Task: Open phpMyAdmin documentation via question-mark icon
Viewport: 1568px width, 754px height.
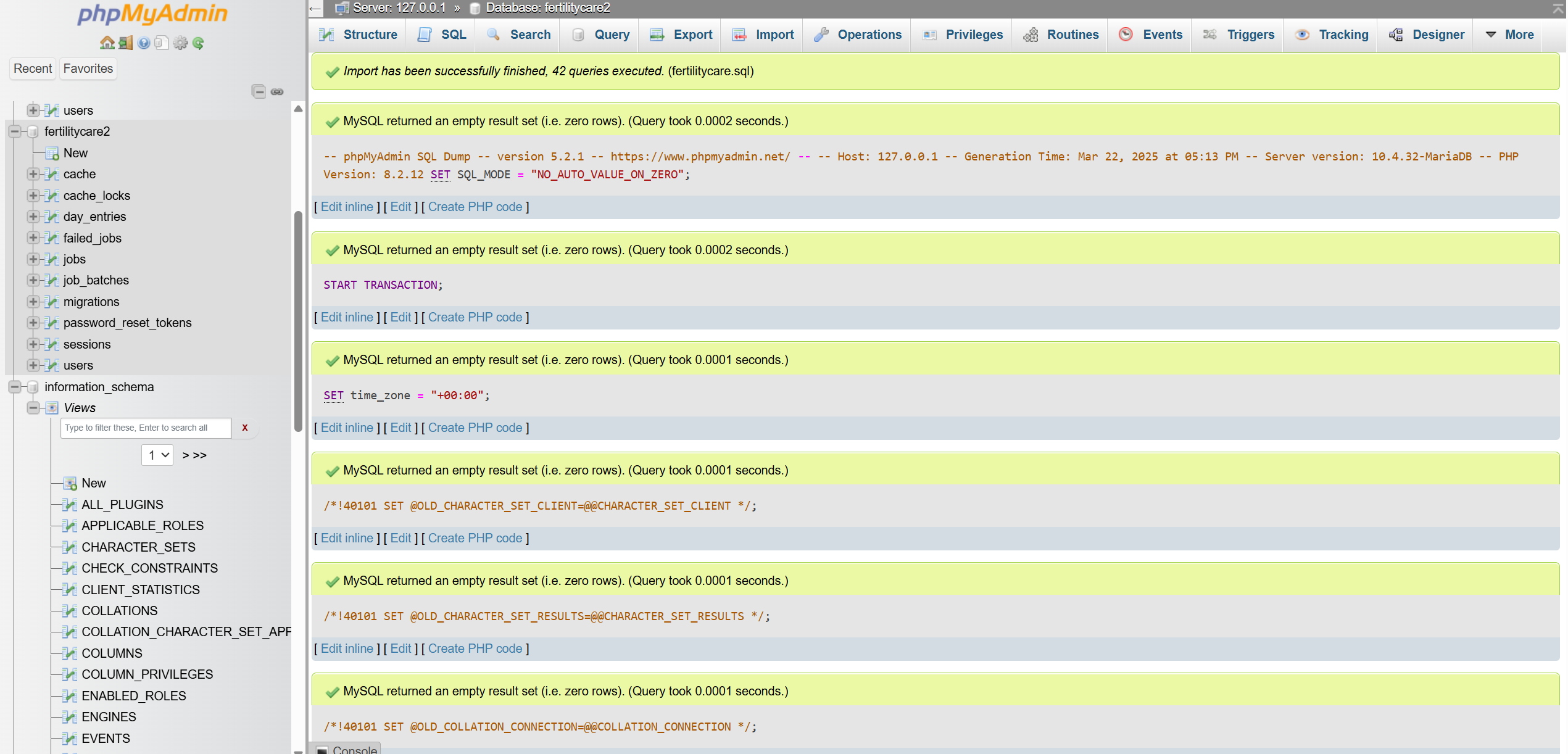Action: click(144, 43)
